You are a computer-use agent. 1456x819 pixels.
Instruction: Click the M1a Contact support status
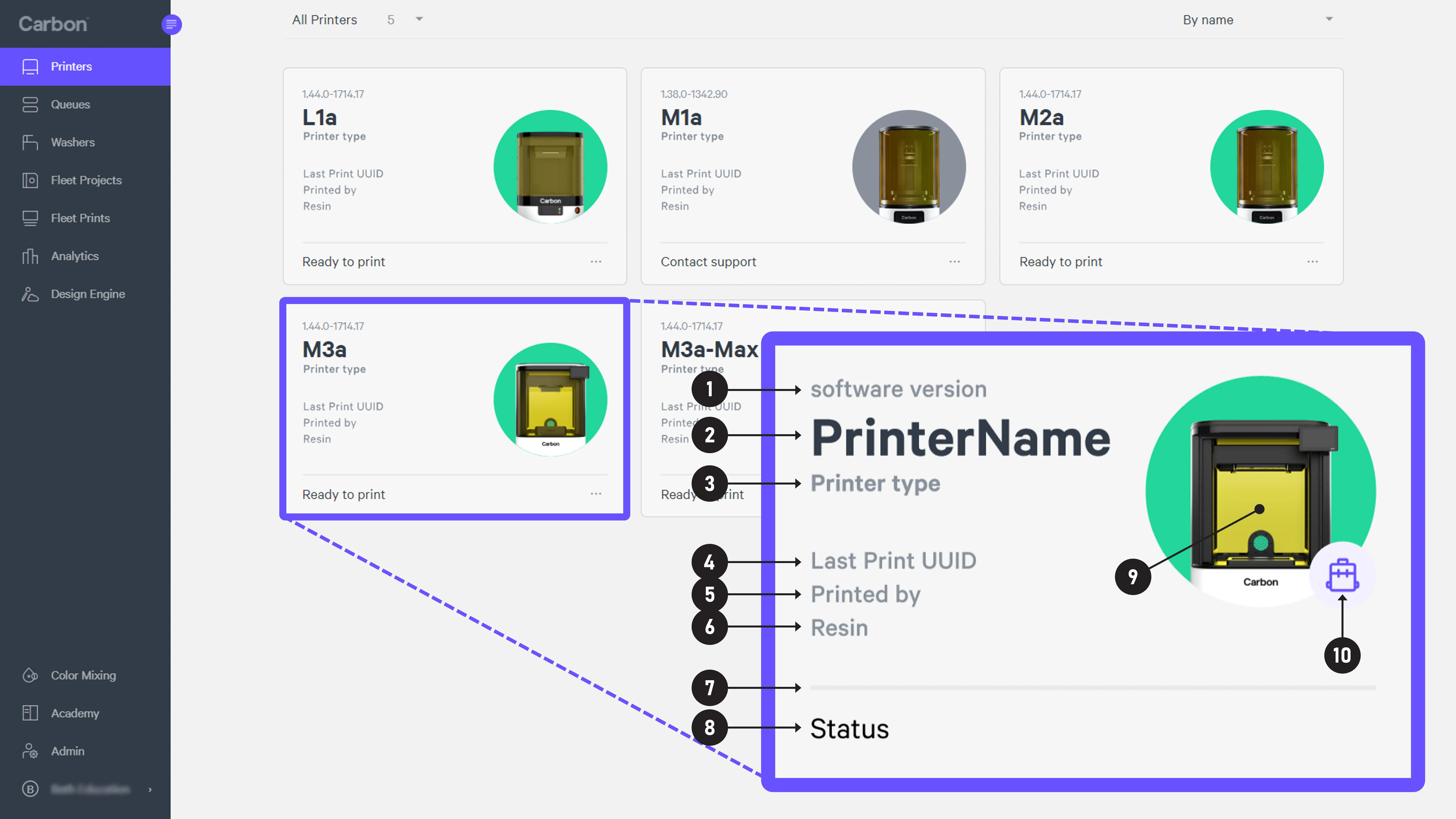click(708, 262)
